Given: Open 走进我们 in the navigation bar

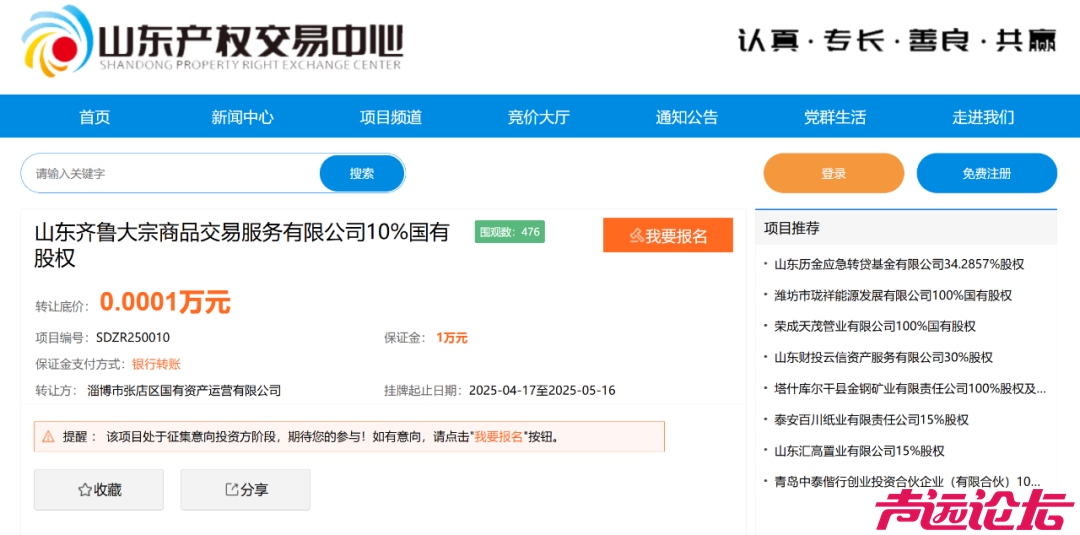Looking at the screenshot, I should (983, 117).
